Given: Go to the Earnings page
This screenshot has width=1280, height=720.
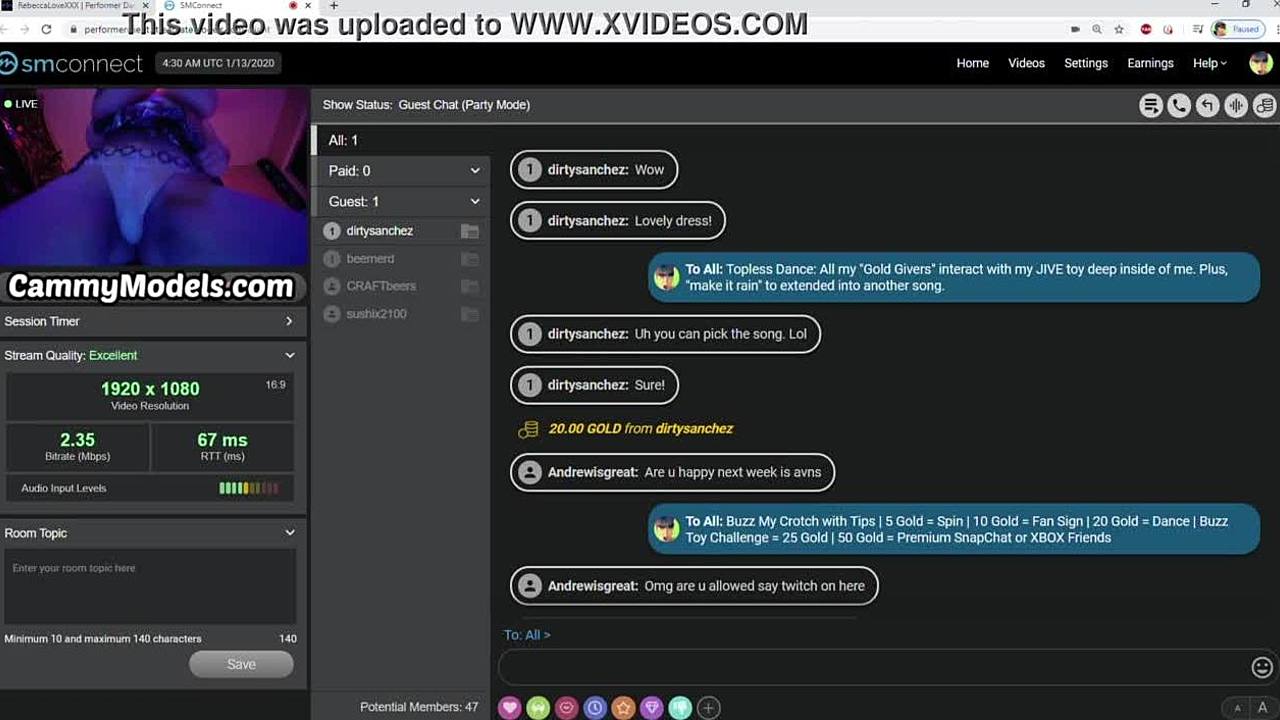Looking at the screenshot, I should pyautogui.click(x=1150, y=63).
